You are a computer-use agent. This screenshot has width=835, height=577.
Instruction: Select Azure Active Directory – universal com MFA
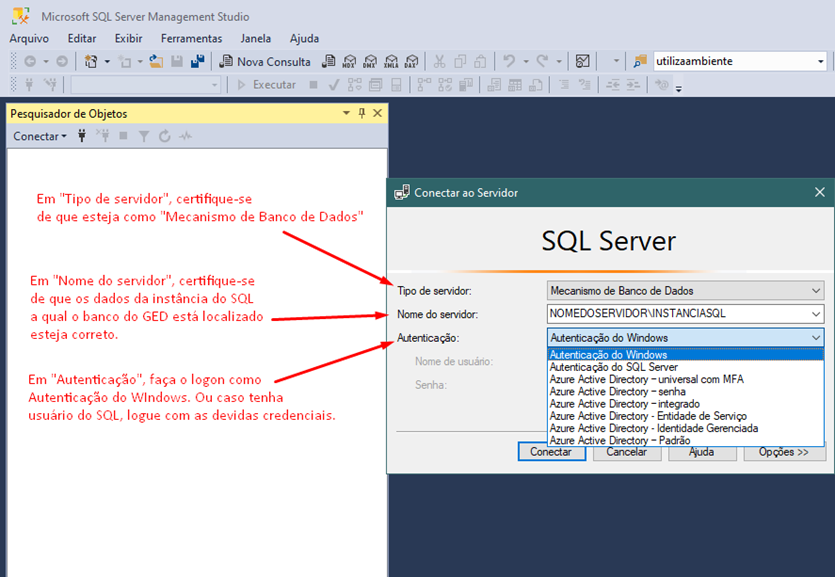pos(685,379)
